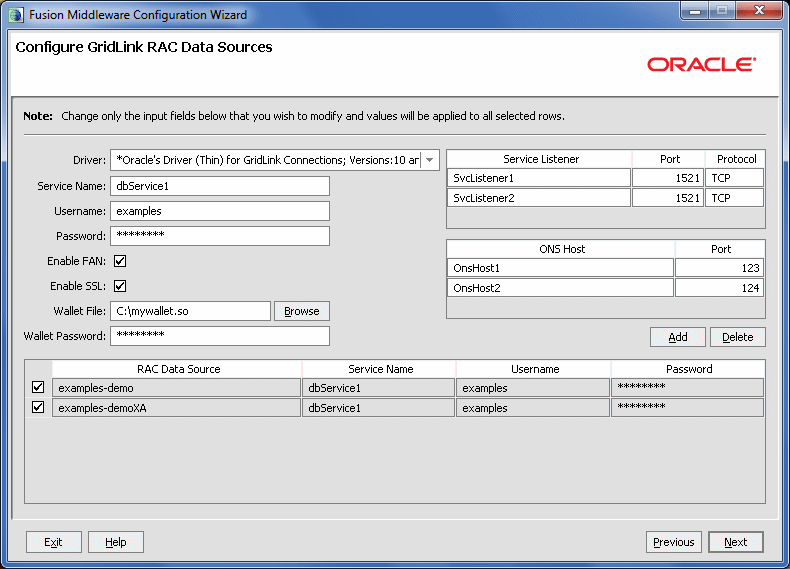Toggle the Enable FAN checkbox
The width and height of the screenshot is (790, 569).
tap(120, 261)
